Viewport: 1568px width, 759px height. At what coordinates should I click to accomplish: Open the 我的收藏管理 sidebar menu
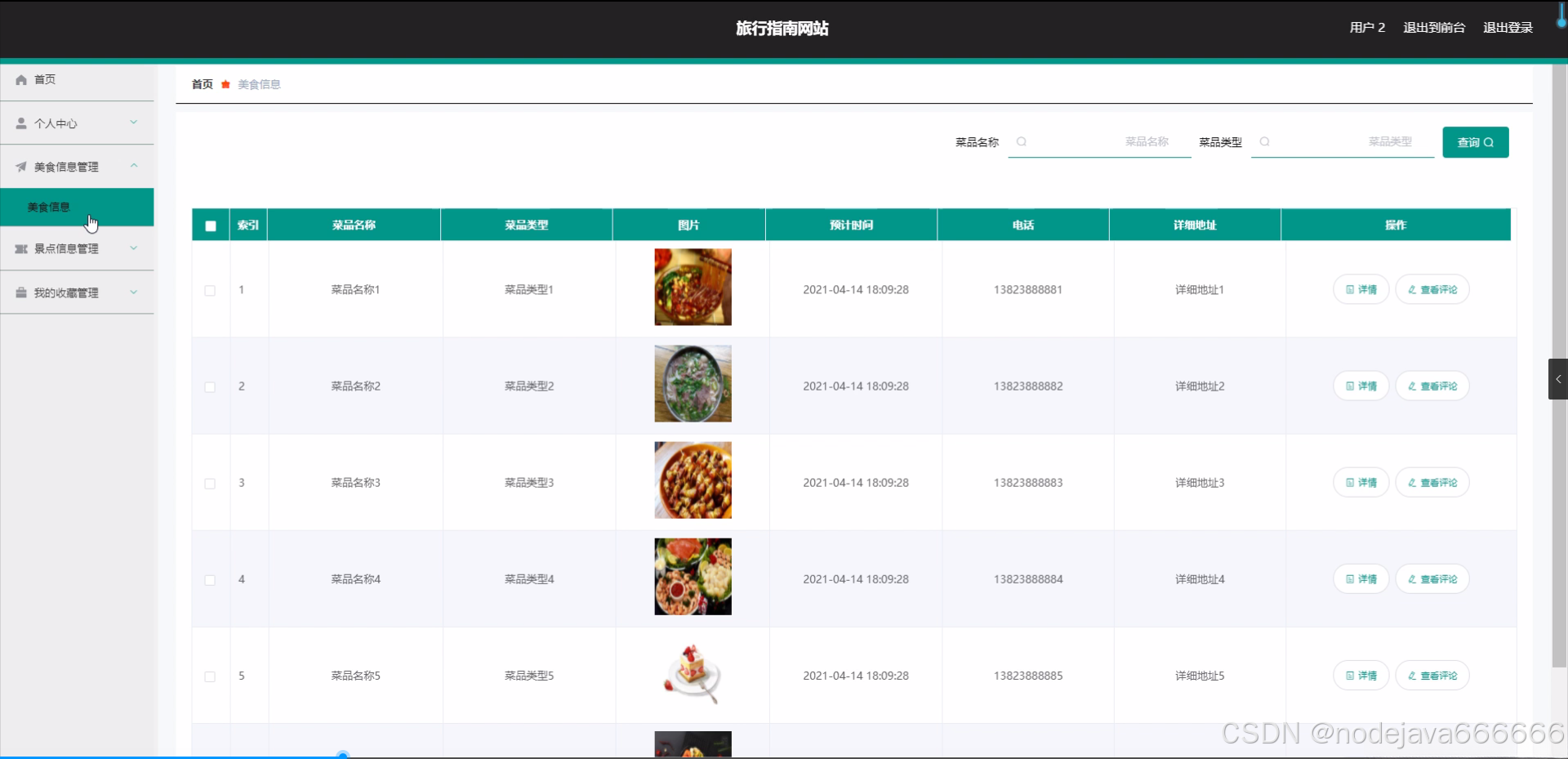point(77,292)
